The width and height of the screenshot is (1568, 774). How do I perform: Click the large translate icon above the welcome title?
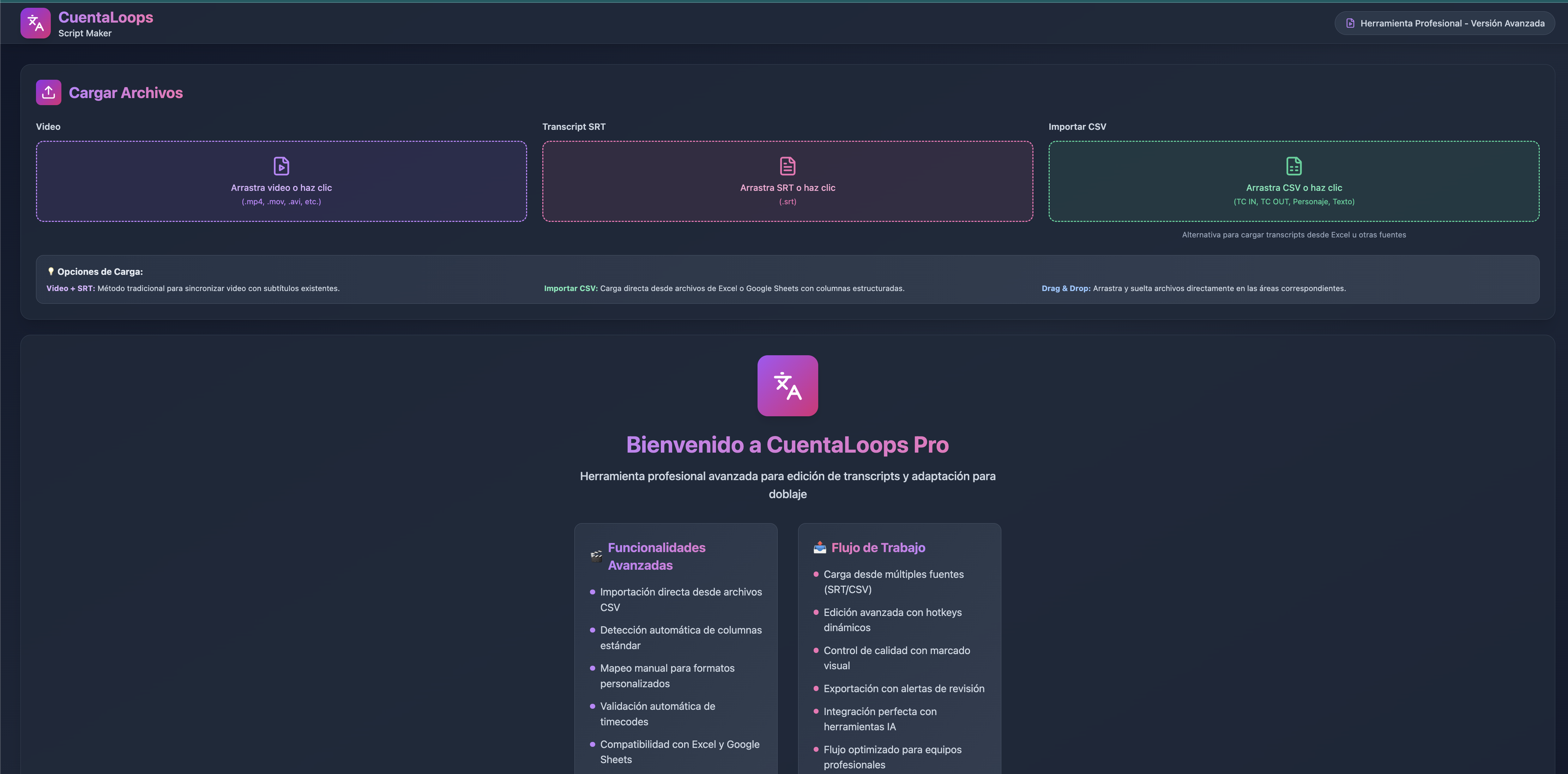[x=788, y=386]
